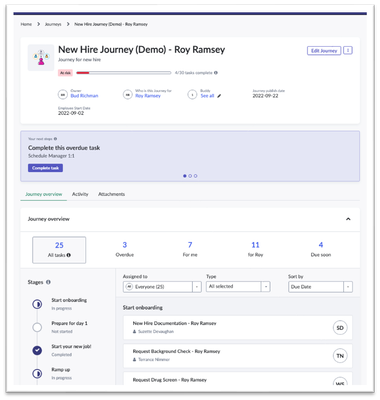This screenshot has height=400, width=380.
Task: Click the Buddy avatar circle
Action: point(192,95)
